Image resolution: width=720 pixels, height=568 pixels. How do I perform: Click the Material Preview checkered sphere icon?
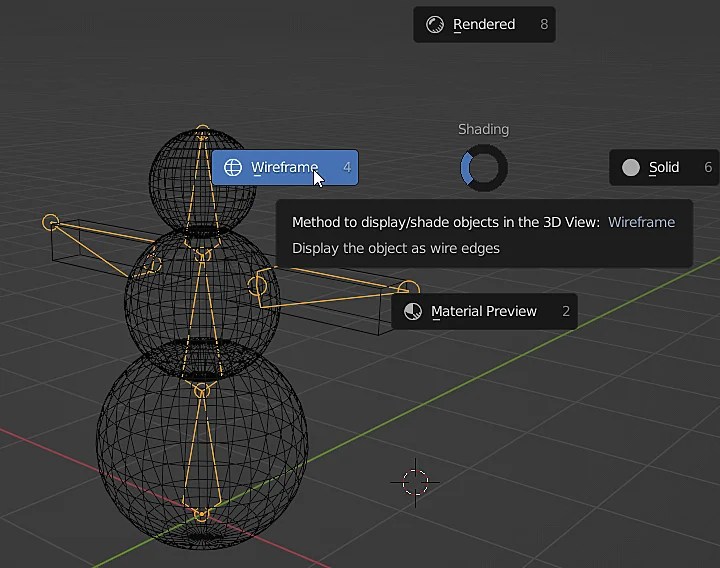click(413, 311)
